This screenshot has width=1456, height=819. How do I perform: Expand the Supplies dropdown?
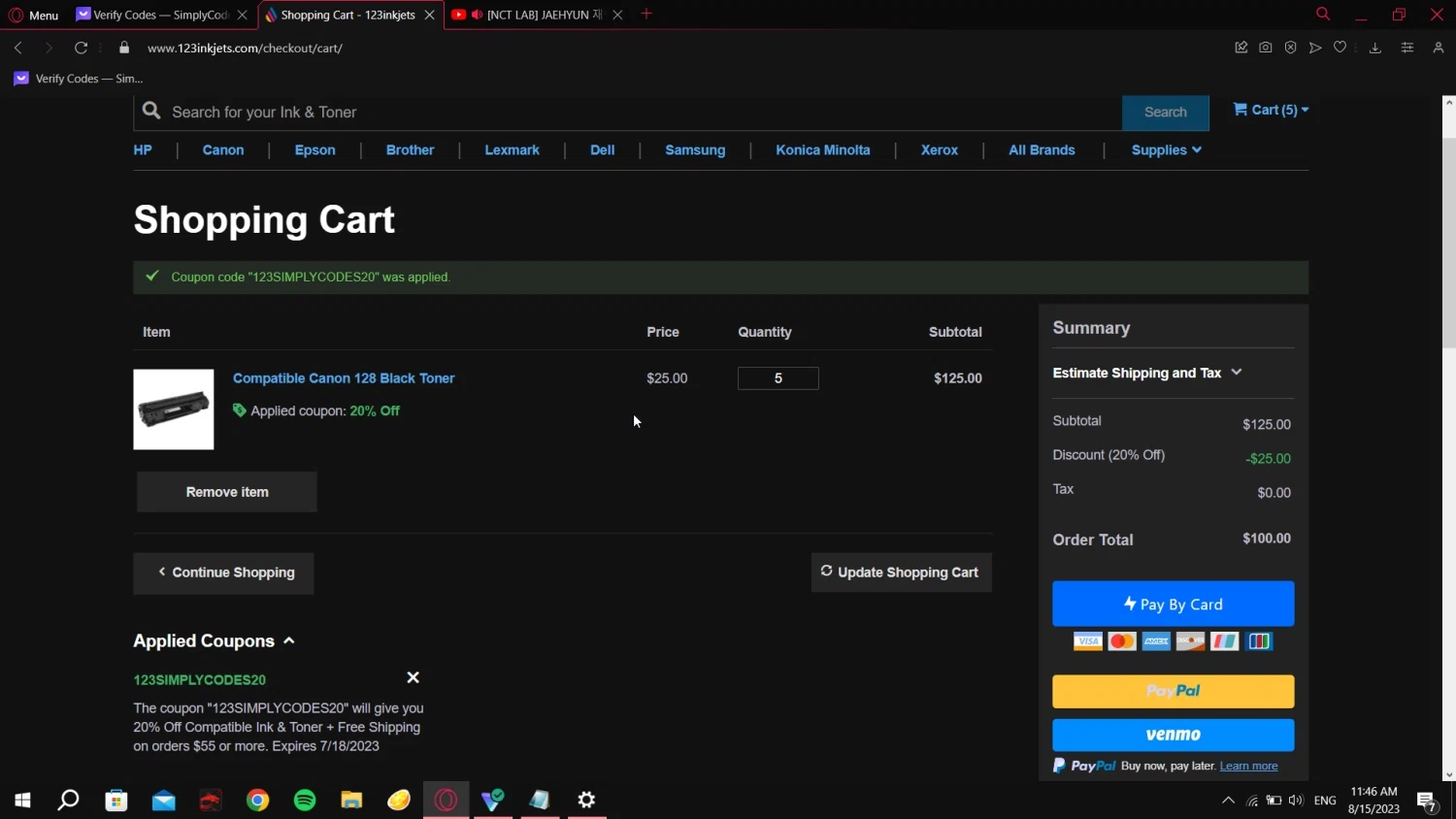(1166, 149)
